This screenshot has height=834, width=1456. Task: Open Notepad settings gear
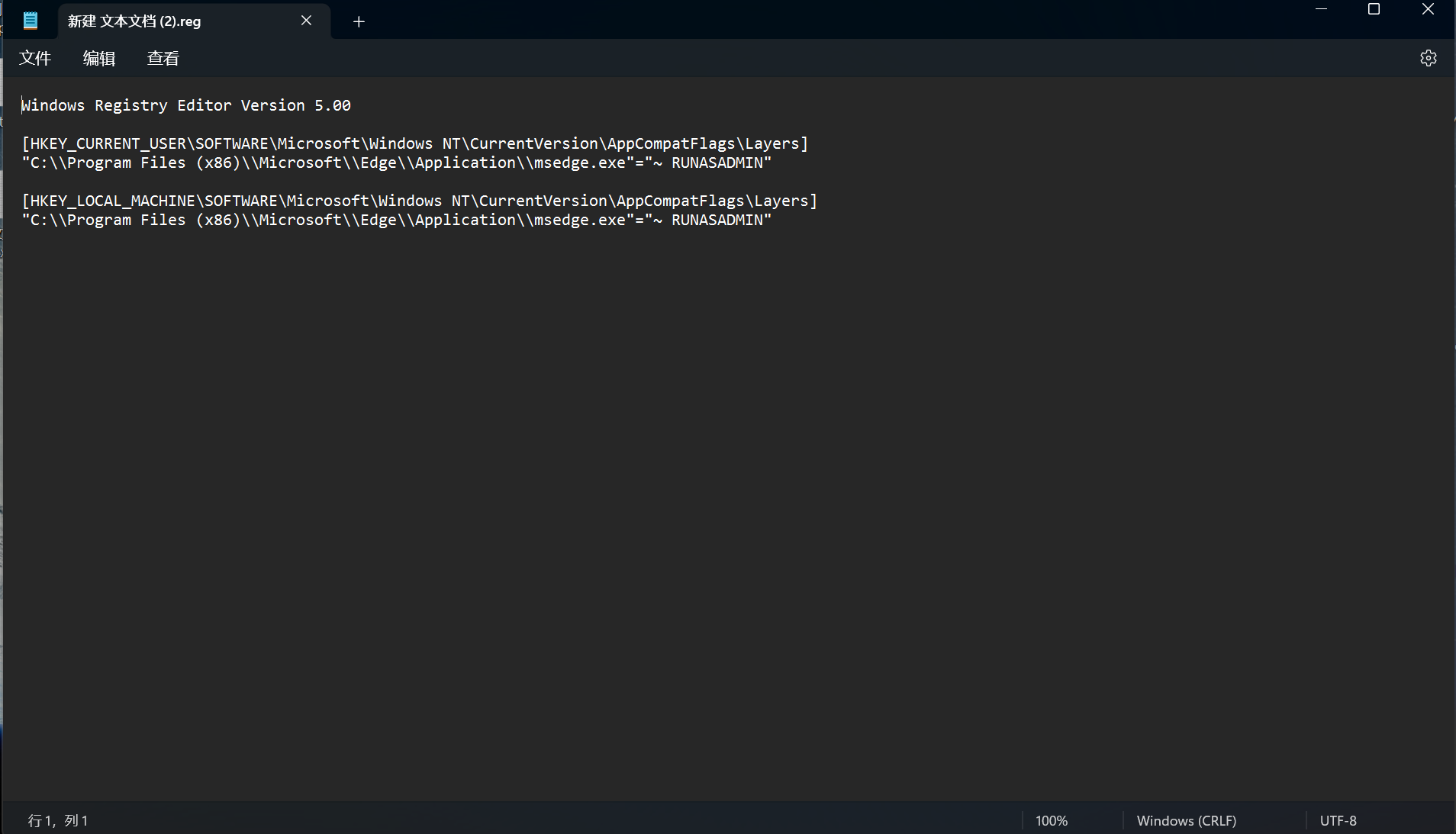pos(1428,58)
